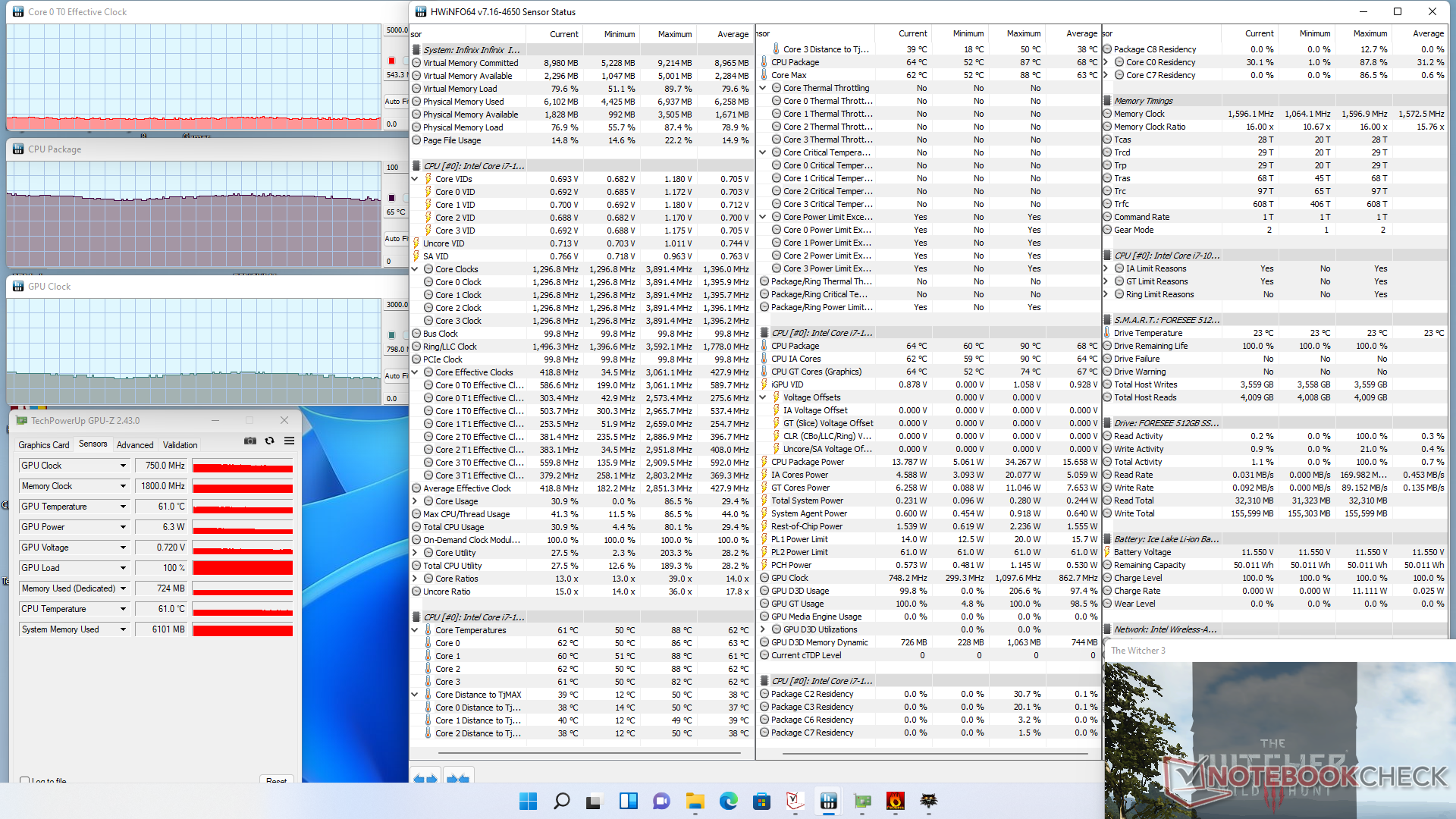Viewport: 1456px width, 819px height.
Task: Select the Drive Remaining Life row
Action: (1275, 346)
